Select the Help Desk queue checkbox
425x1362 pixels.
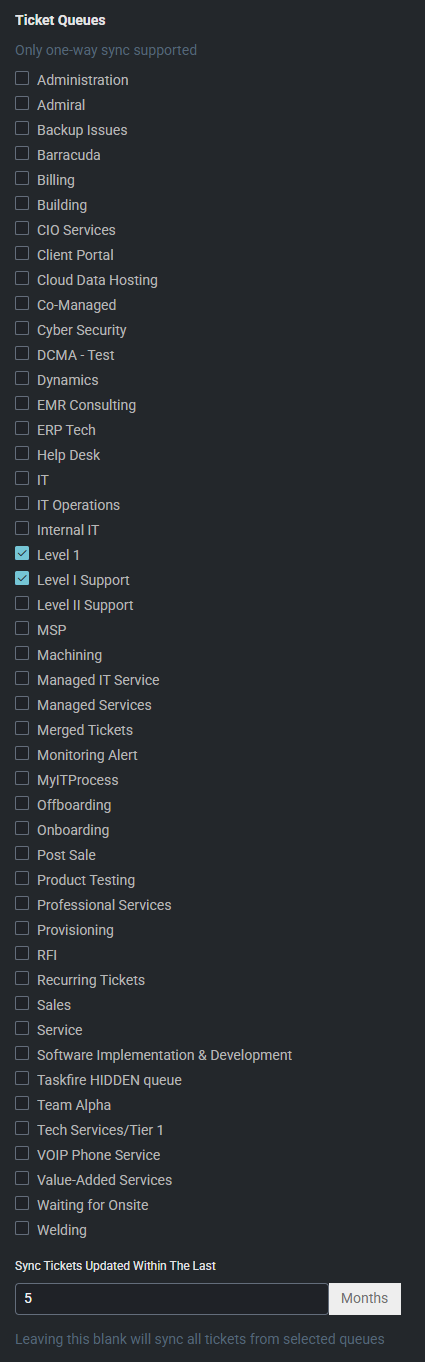pos(22,453)
